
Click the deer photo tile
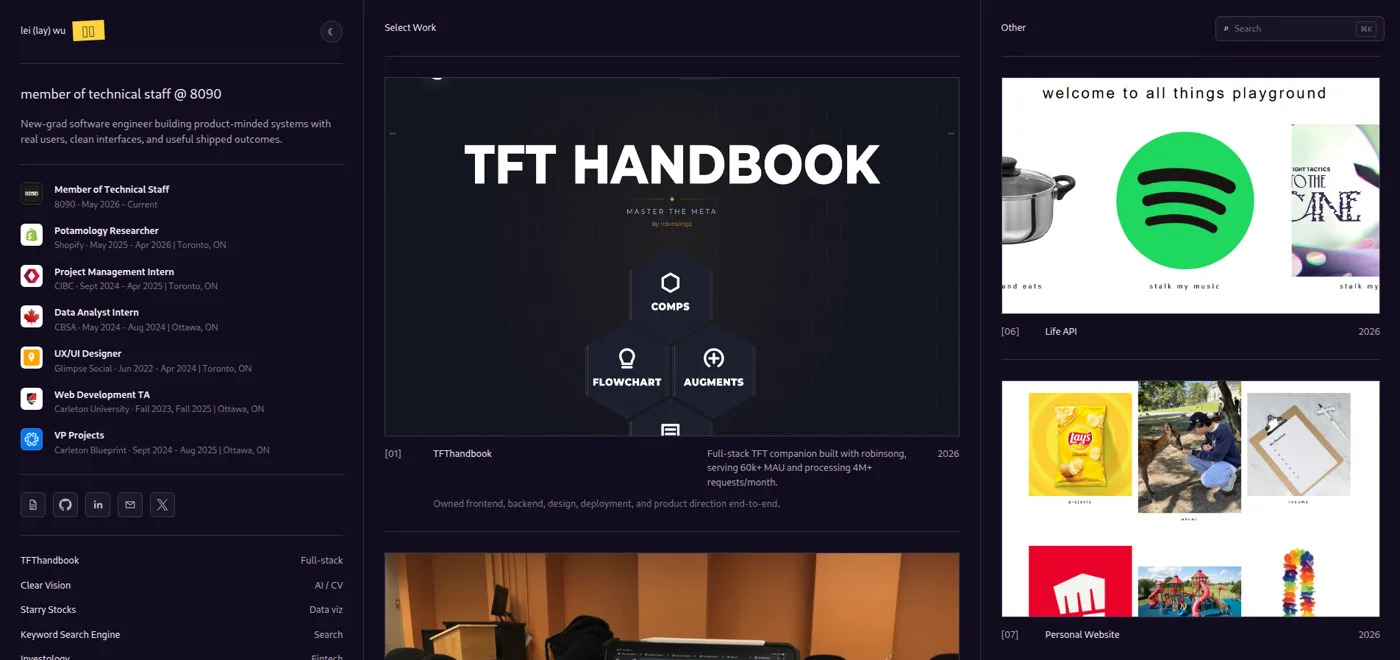1189,447
